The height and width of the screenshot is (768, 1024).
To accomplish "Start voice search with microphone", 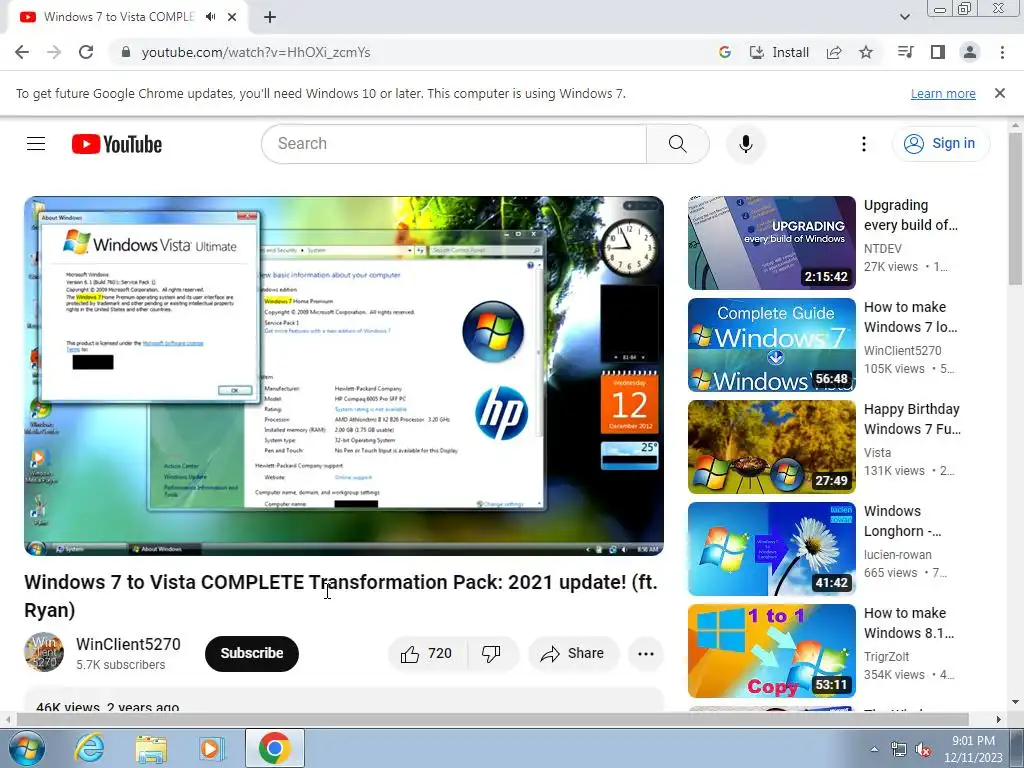I will 745,144.
